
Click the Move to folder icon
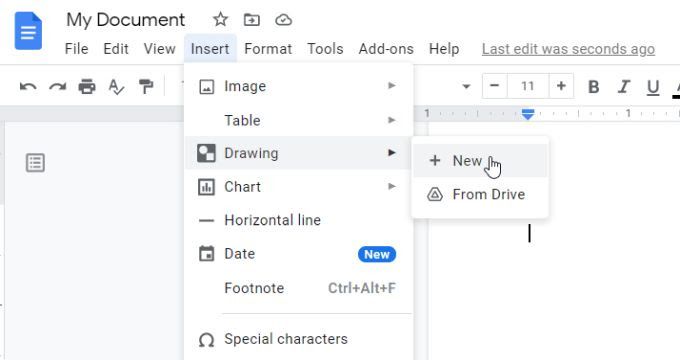coord(252,20)
